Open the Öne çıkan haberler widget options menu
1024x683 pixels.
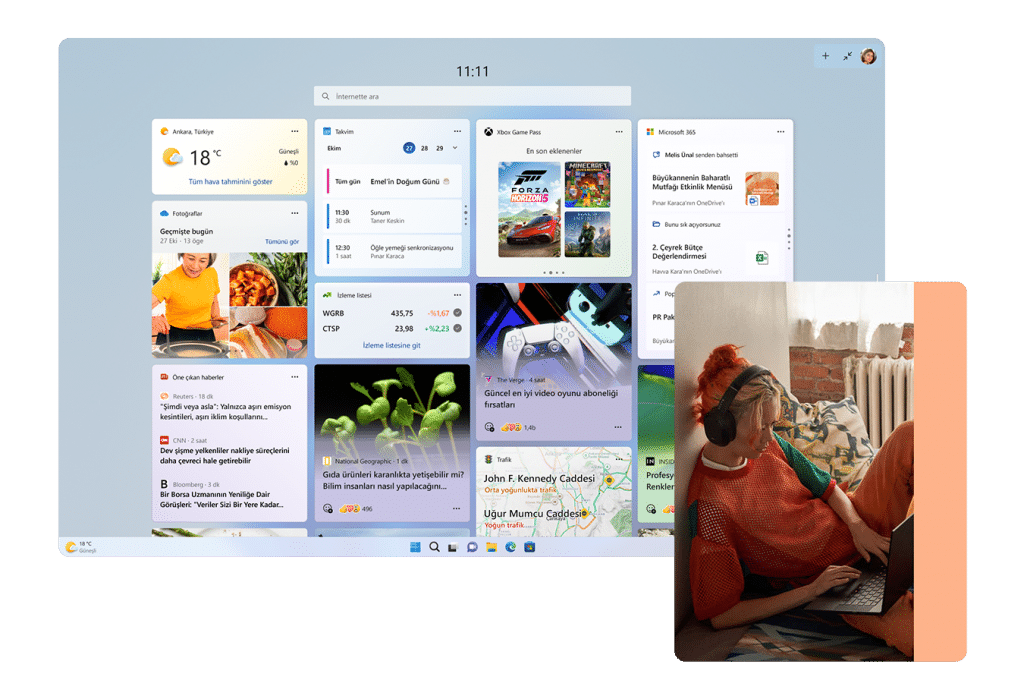(x=295, y=377)
